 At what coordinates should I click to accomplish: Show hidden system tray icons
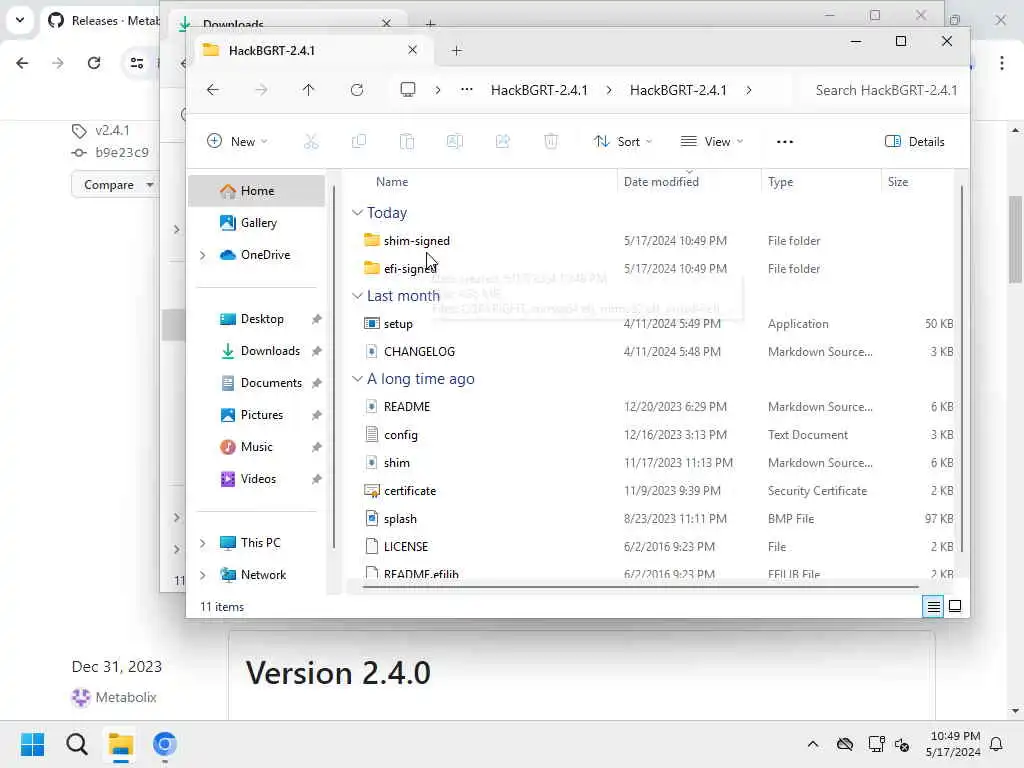tap(813, 744)
